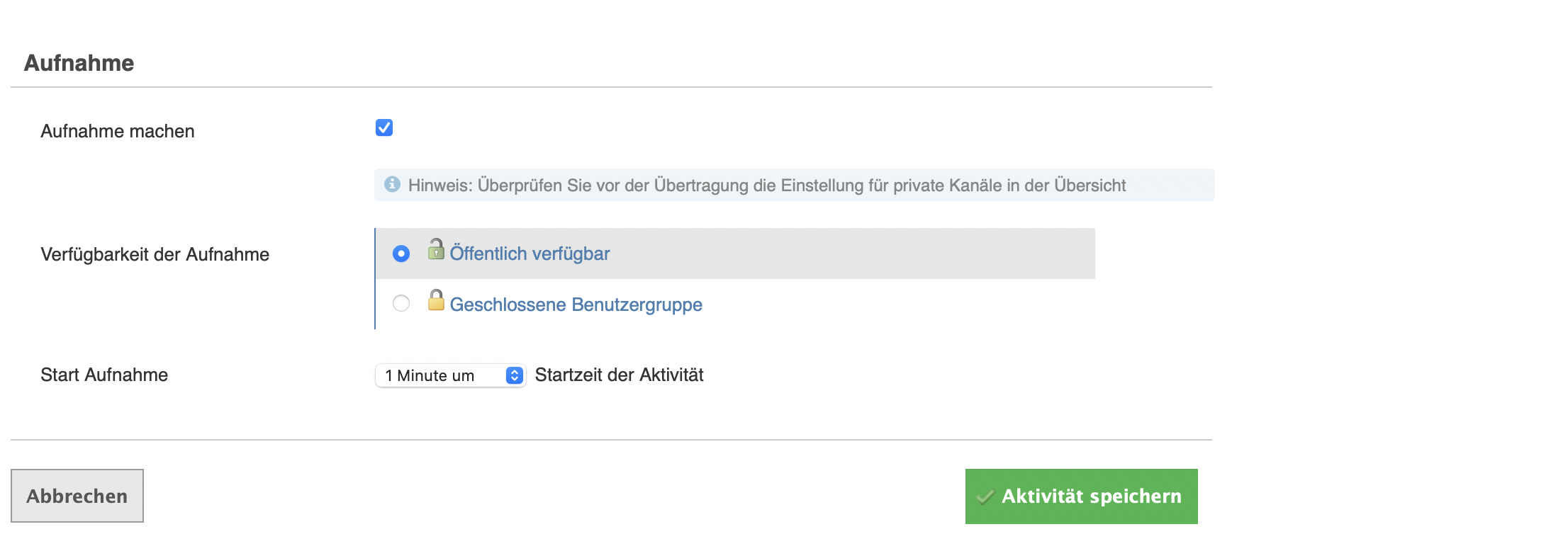Click the open green padlock icon
This screenshot has height=534, width=1568.
[x=436, y=250]
